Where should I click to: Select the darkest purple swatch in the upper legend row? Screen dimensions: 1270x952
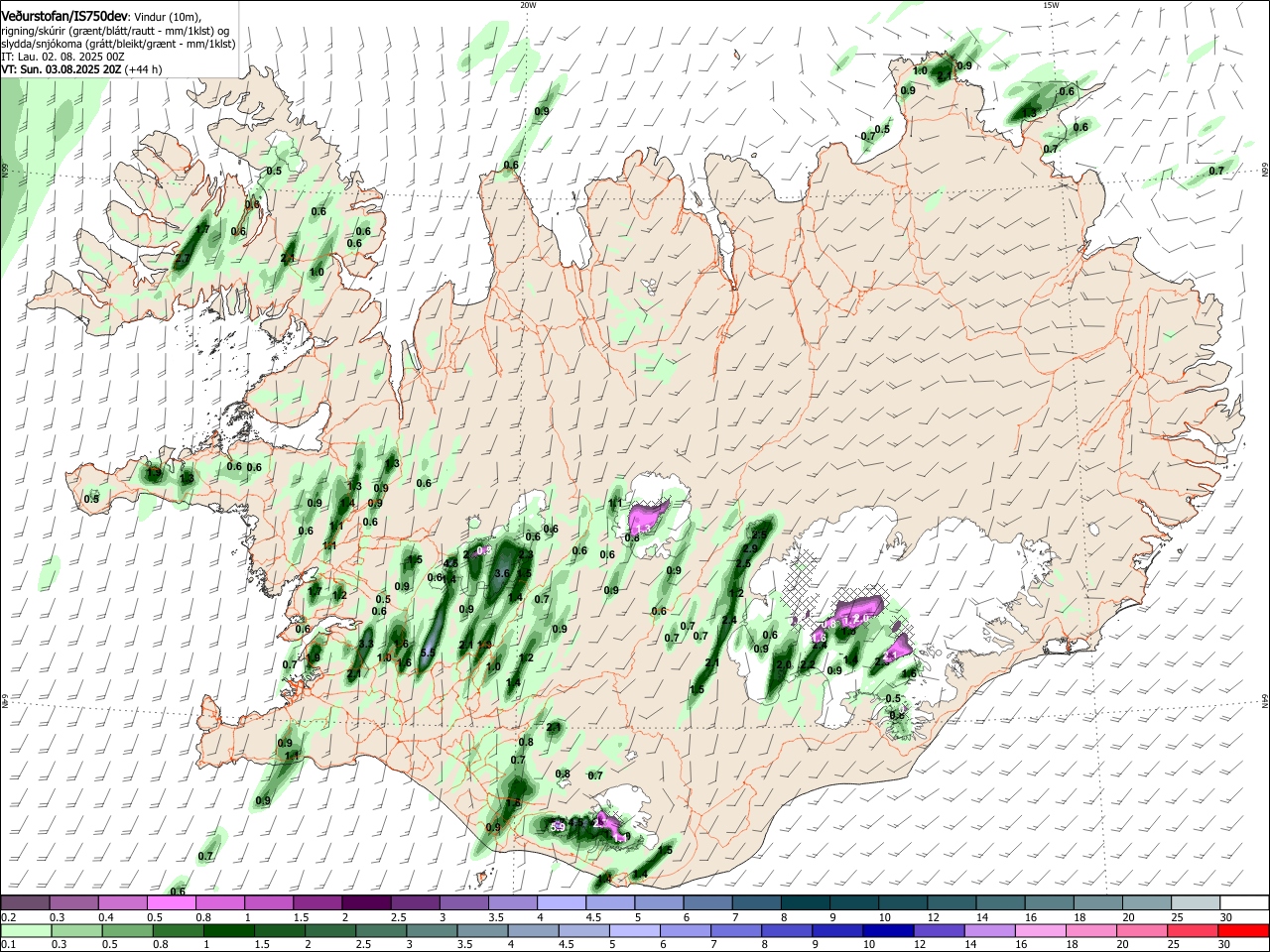click(x=366, y=902)
